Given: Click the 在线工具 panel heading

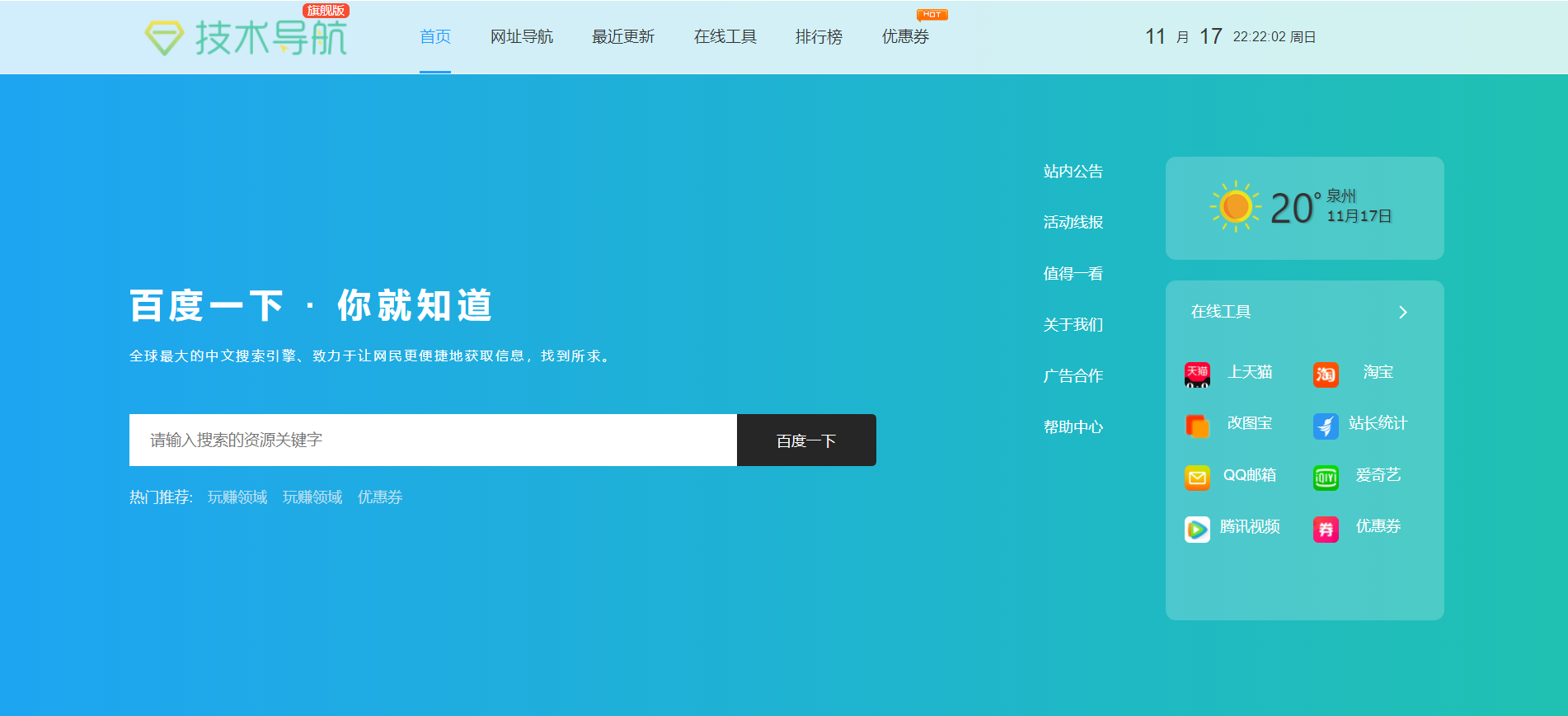Looking at the screenshot, I should pos(1221,312).
